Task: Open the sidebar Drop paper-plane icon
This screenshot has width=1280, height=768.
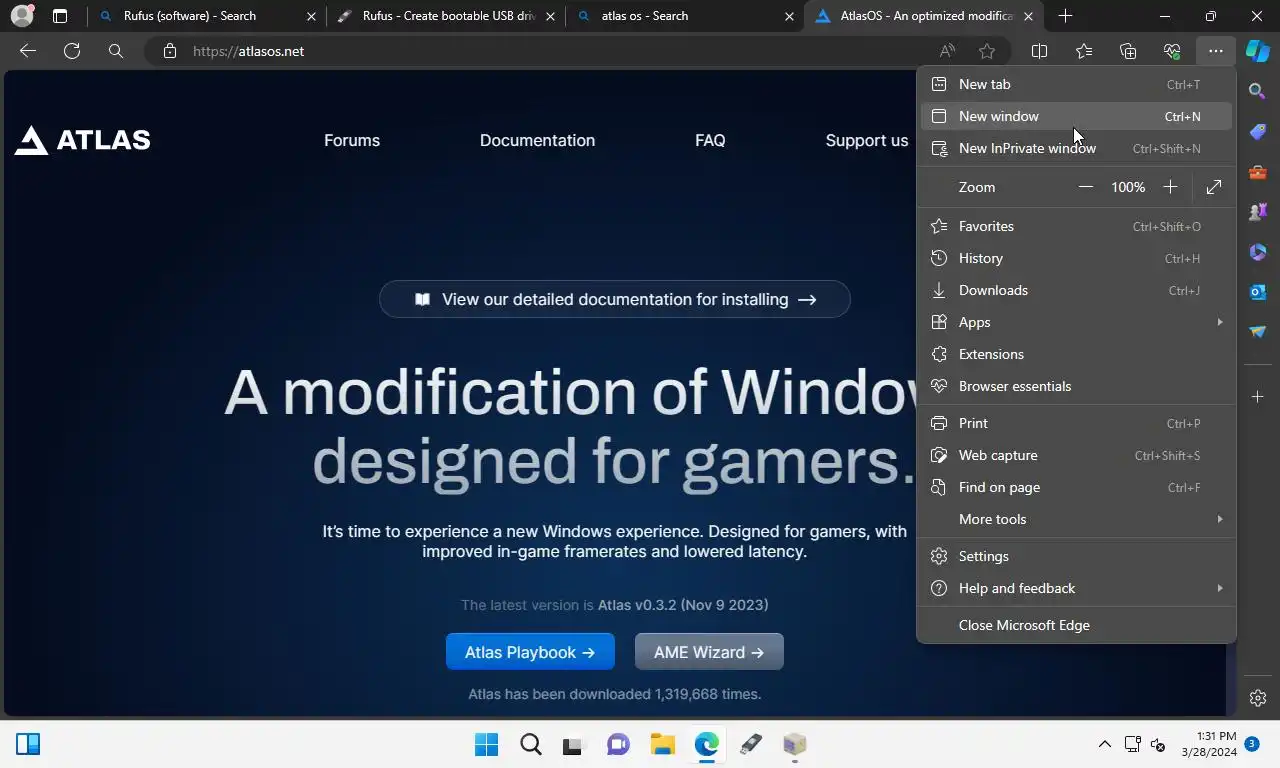Action: click(x=1258, y=332)
